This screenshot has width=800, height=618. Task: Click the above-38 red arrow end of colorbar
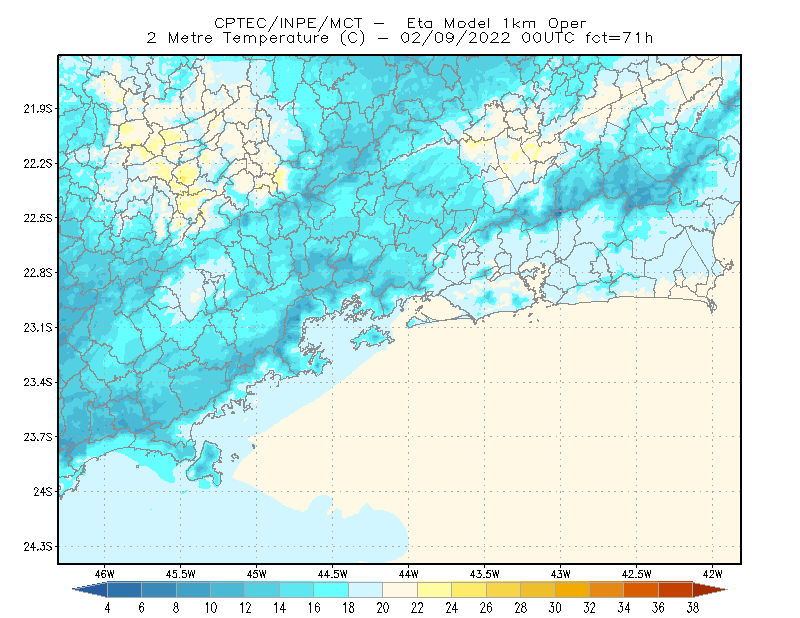pos(709,590)
